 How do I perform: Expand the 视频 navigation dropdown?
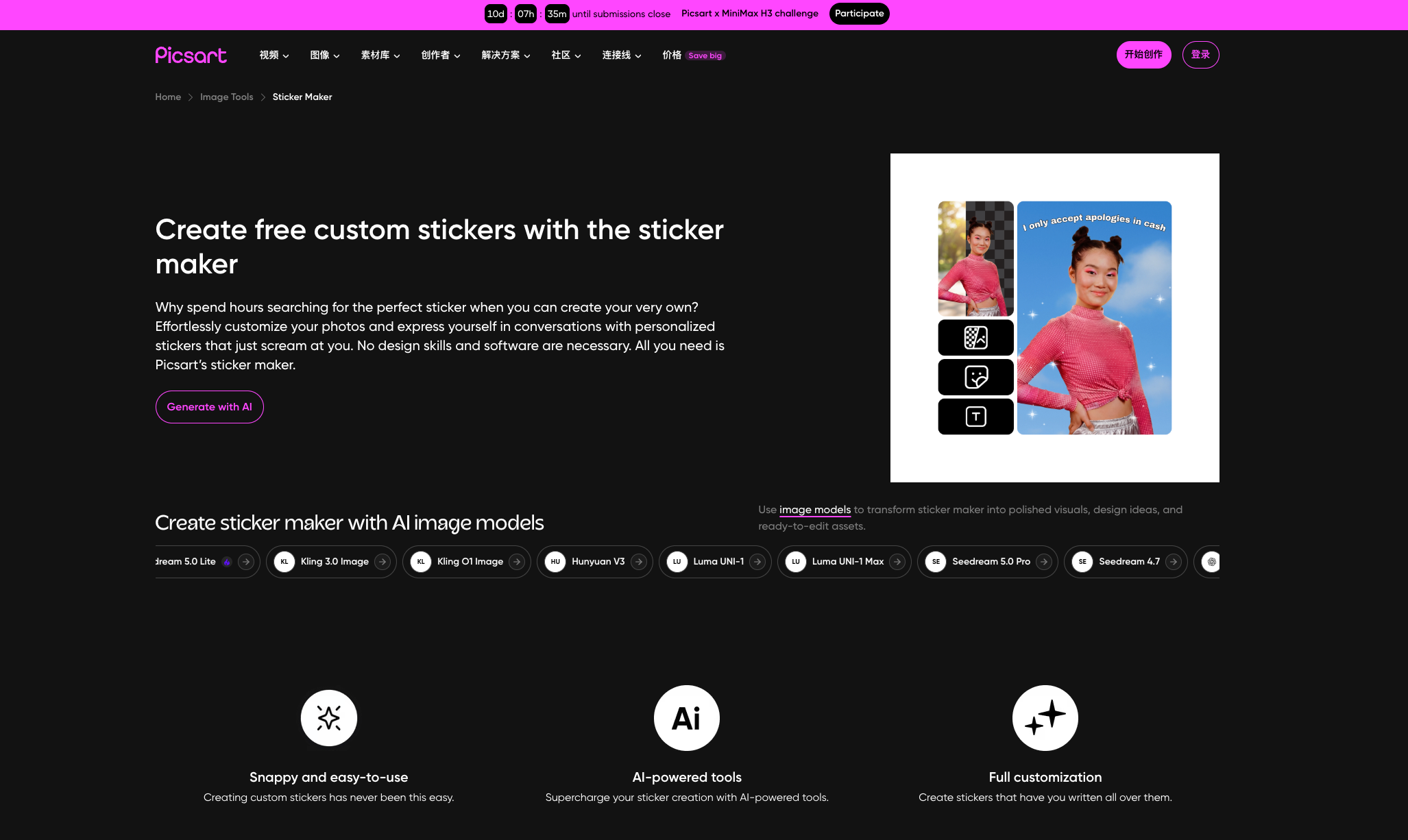click(274, 55)
